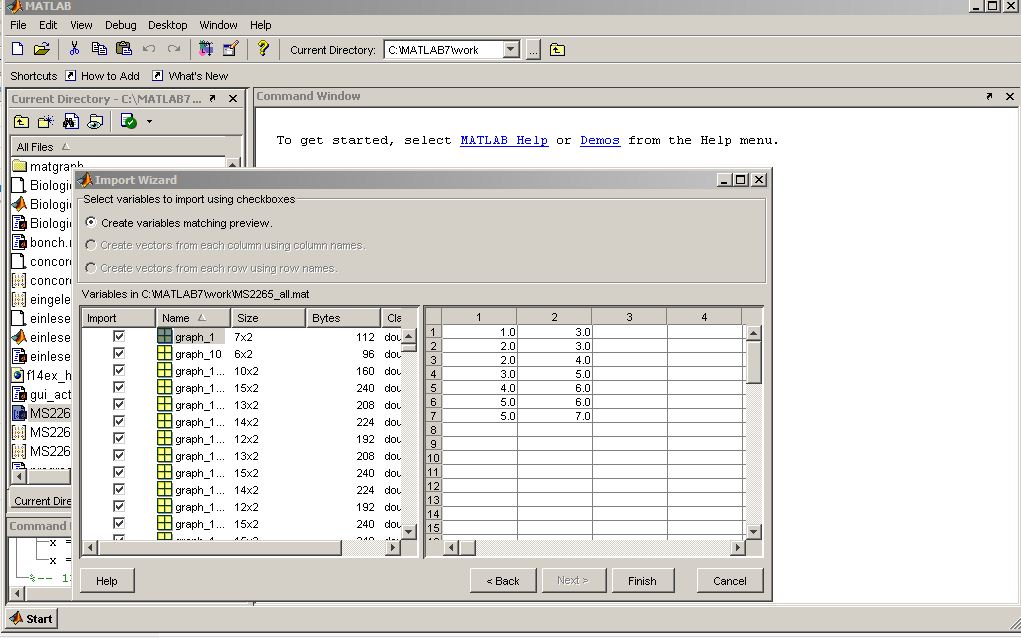
Task: Click the Paste clipboard icon
Action: [124, 48]
